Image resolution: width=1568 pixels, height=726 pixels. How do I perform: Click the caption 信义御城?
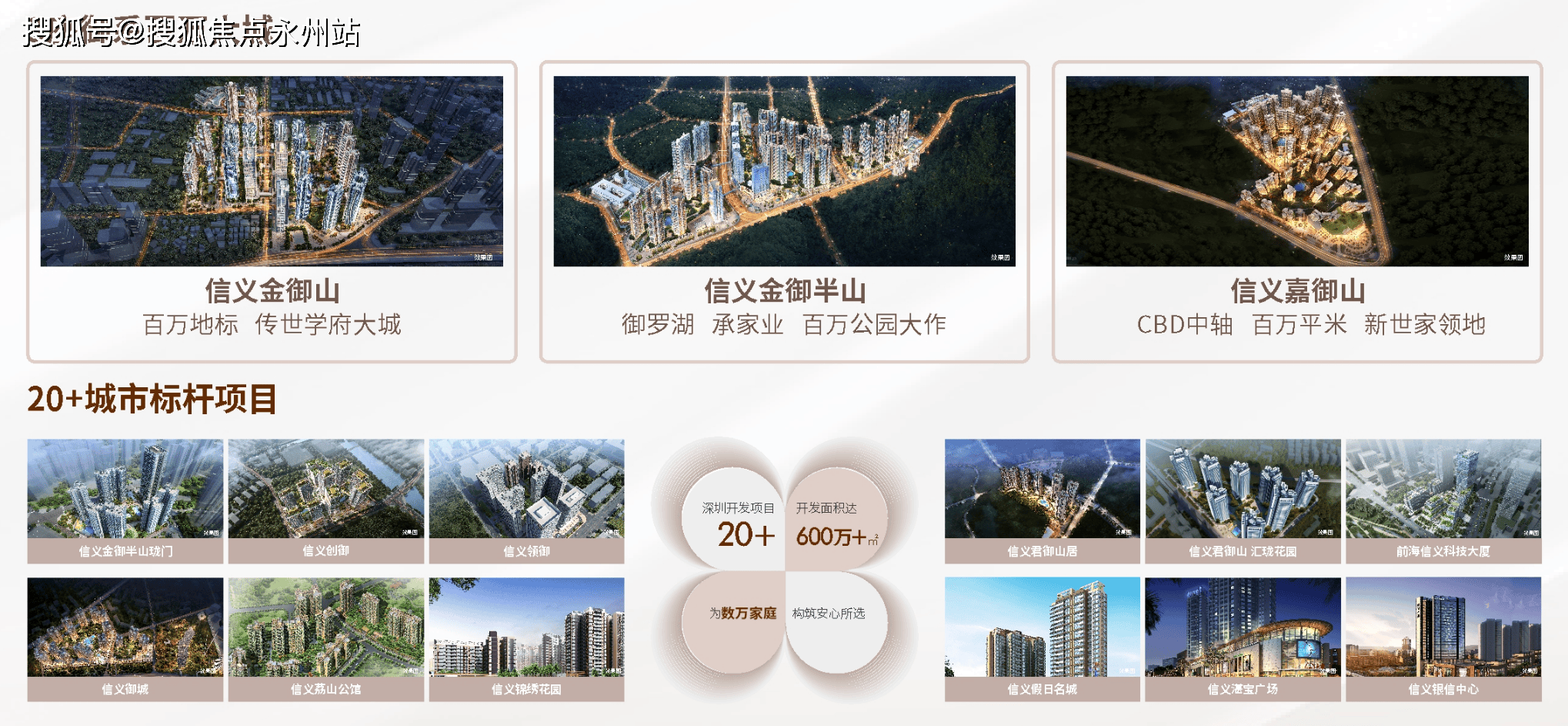(125, 689)
